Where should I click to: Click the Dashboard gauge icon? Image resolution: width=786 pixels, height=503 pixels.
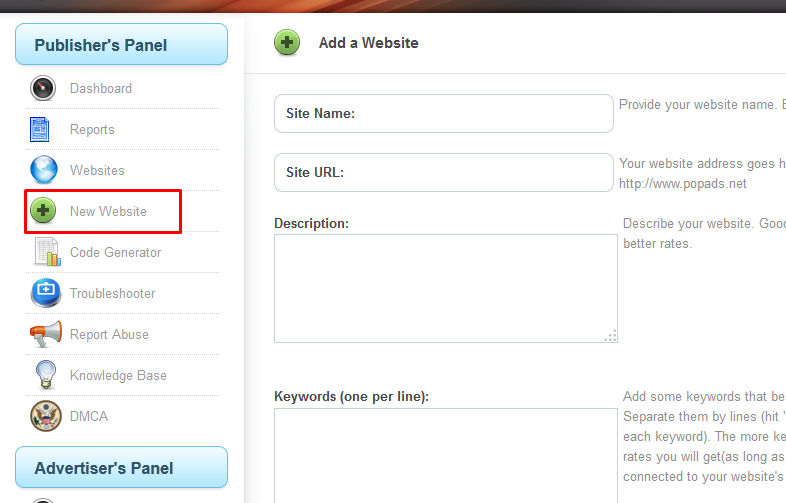coord(44,88)
